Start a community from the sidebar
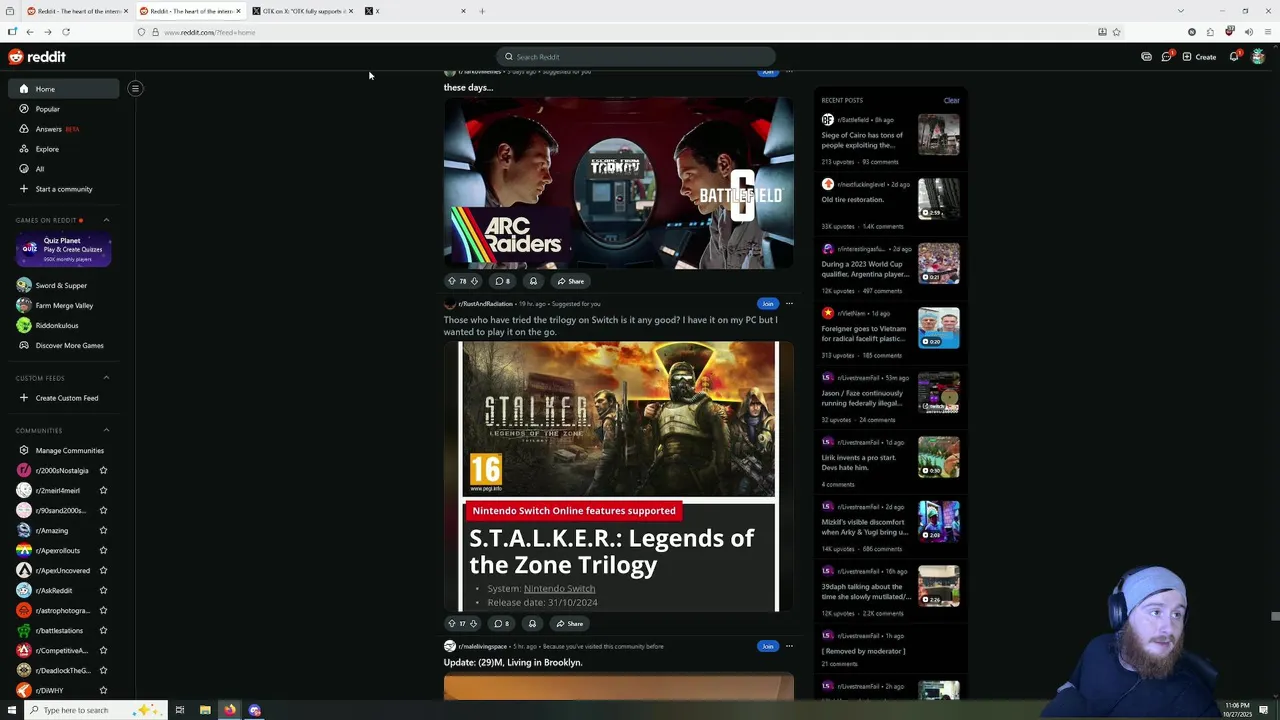Viewport: 1280px width, 720px height. click(63, 189)
